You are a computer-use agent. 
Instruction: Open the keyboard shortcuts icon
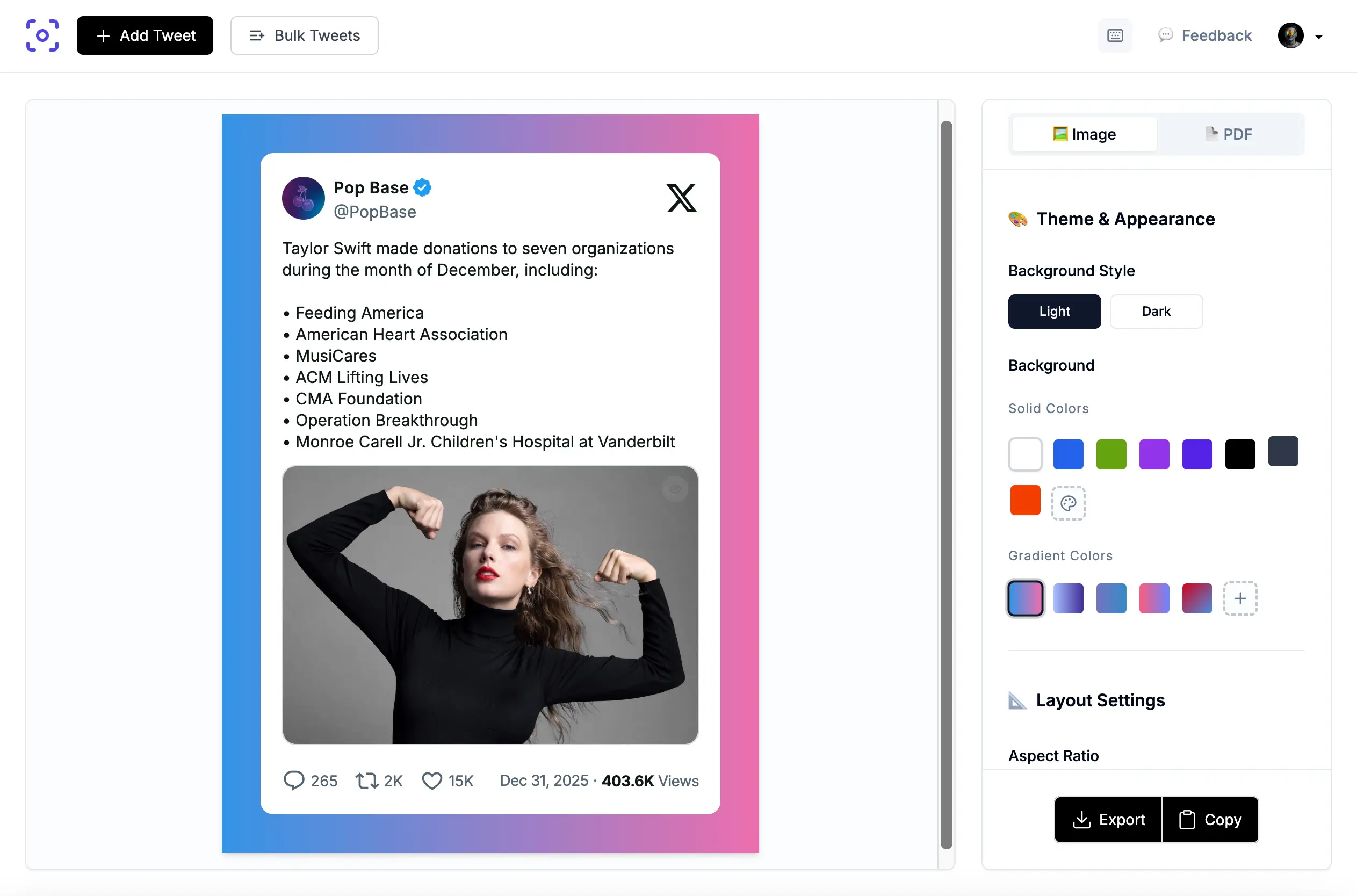pos(1114,35)
